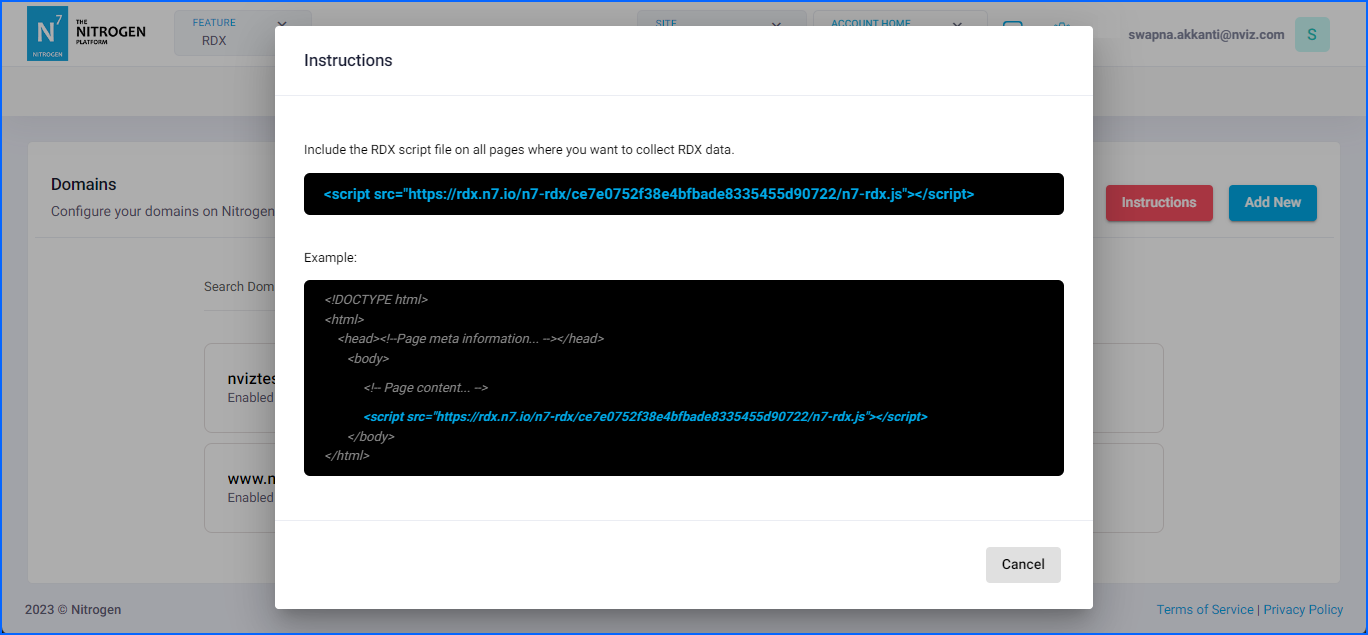Select the nviztes domain card
Viewport: 1368px width, 635px height.
pos(240,387)
